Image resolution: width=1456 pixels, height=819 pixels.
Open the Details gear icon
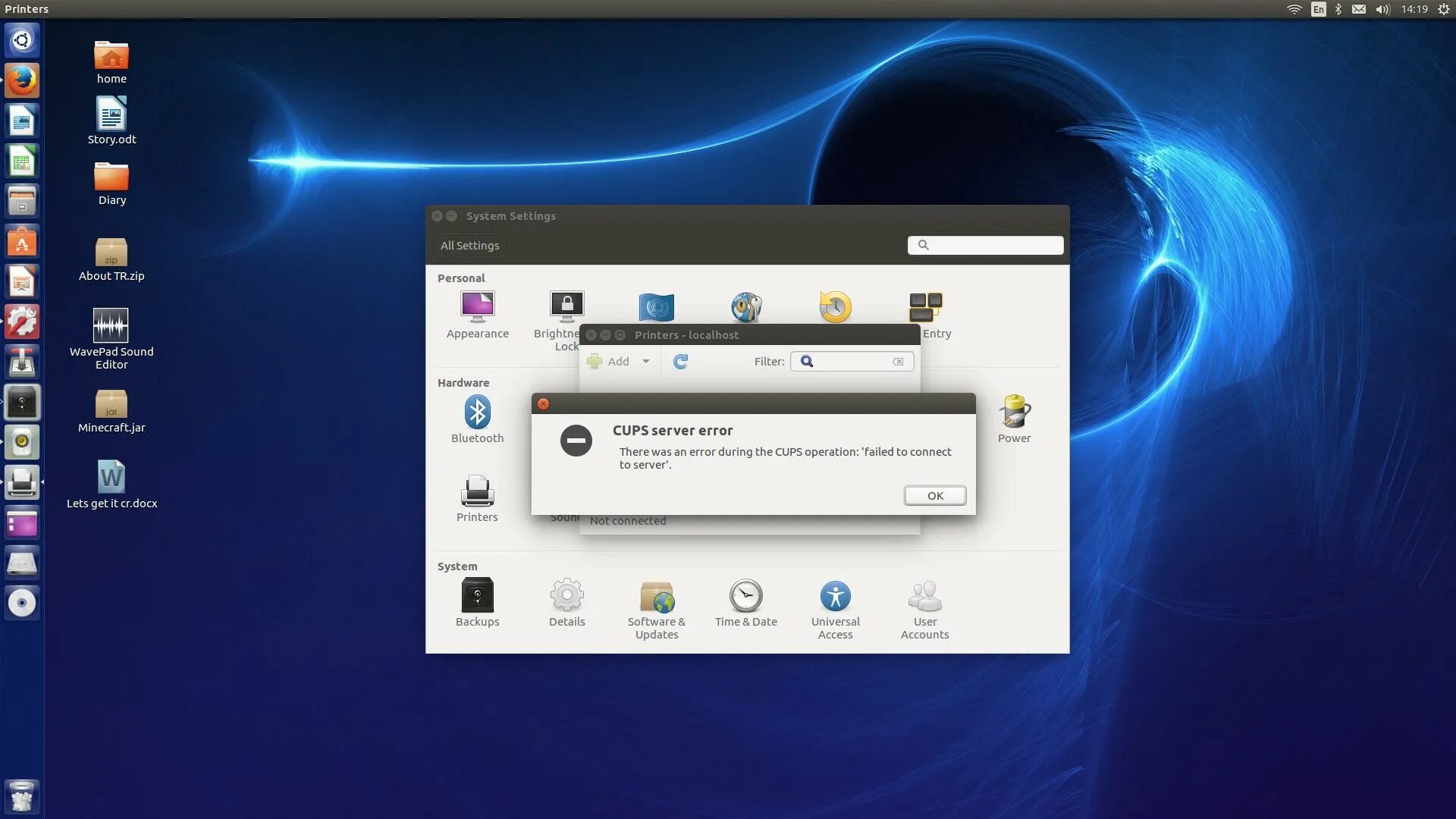566,596
